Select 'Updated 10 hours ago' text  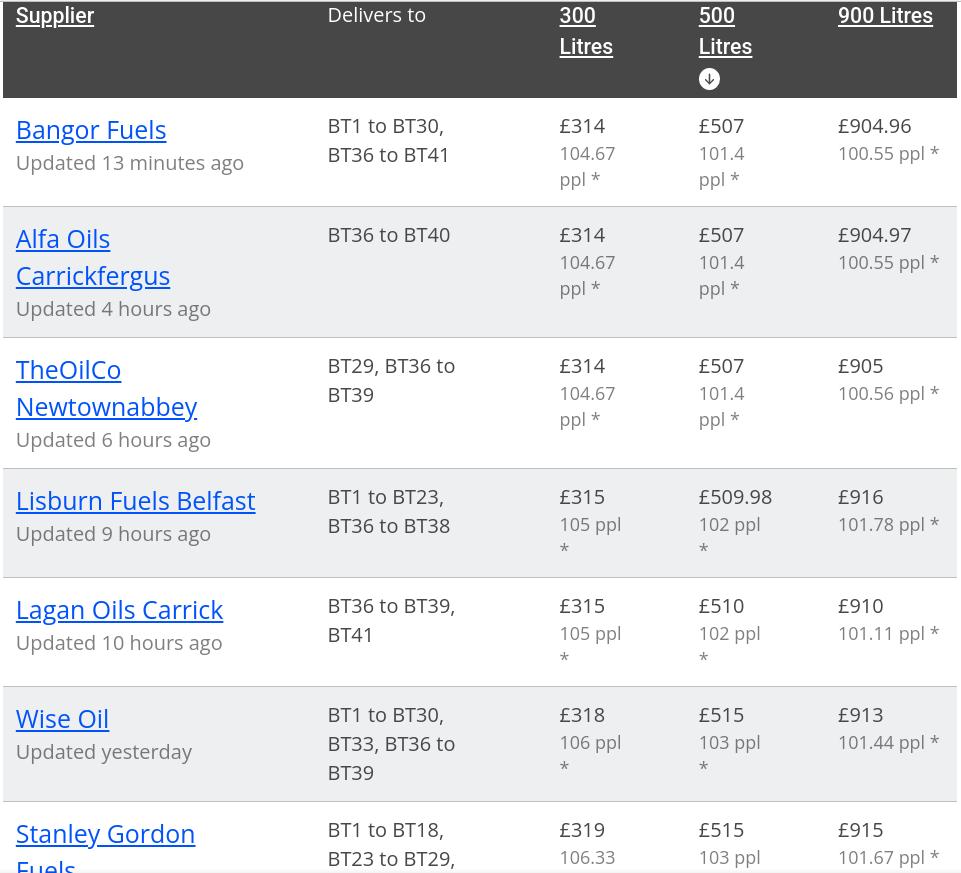pos(119,644)
